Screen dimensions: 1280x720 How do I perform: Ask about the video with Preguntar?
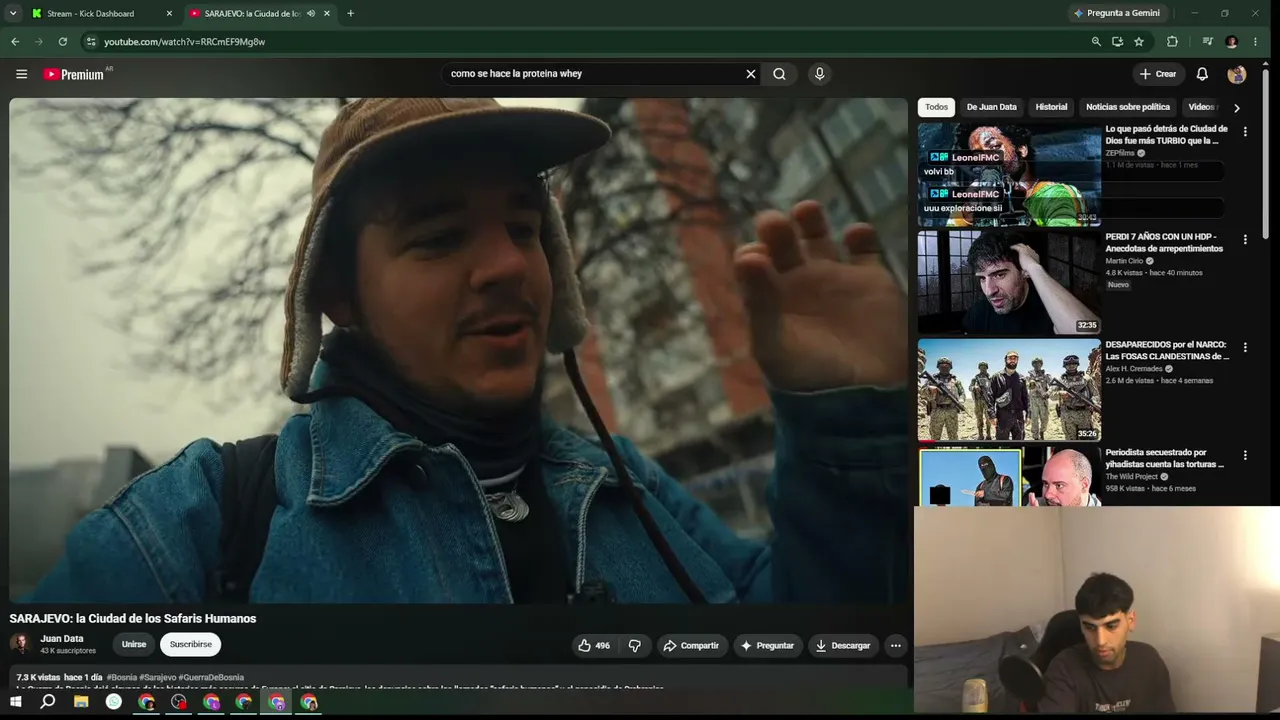[768, 646]
